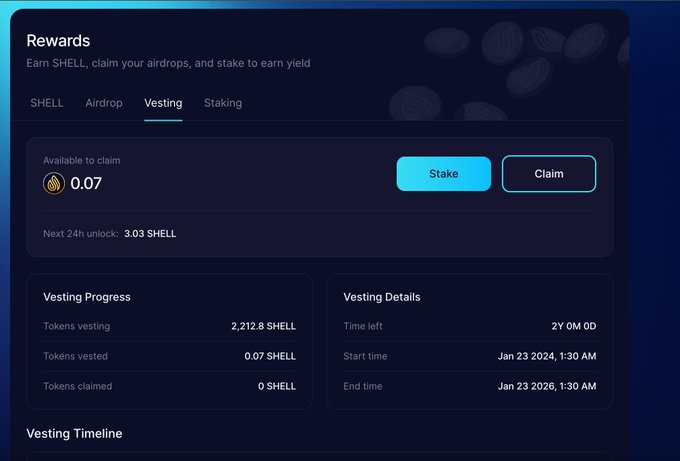This screenshot has width=680, height=461.
Task: Click the 'Tokens vested' label
Action: pos(75,356)
